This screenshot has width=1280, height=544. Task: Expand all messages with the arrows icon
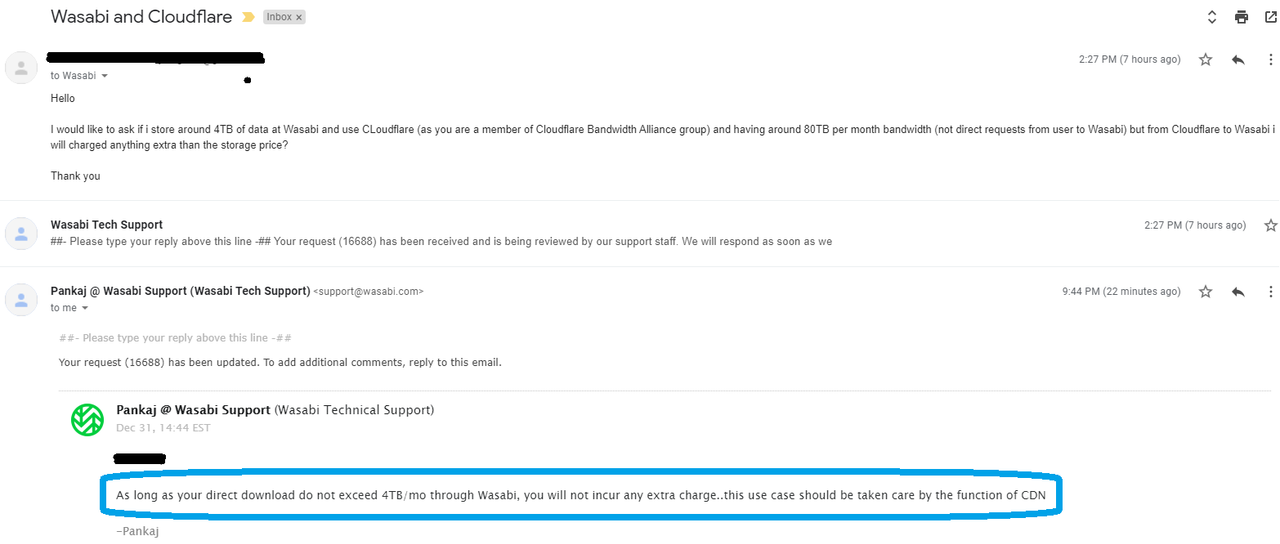[1212, 17]
